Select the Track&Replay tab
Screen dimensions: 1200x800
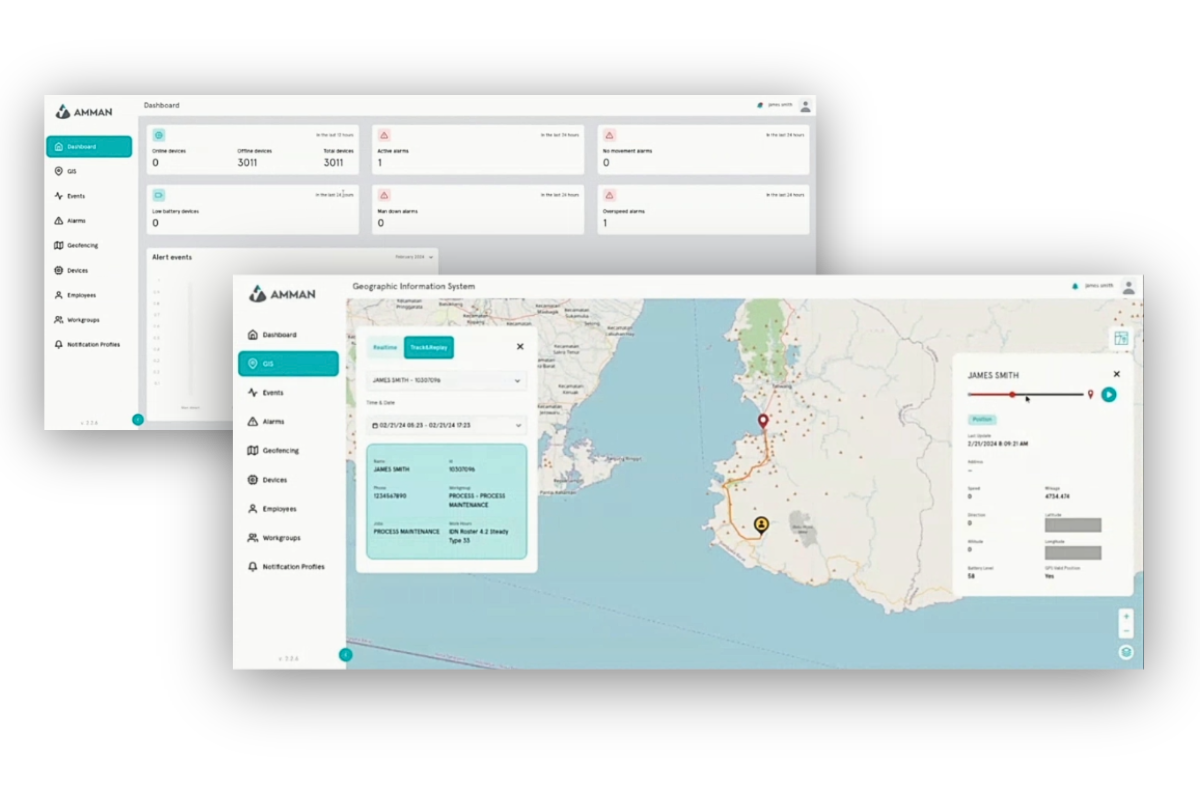[x=429, y=347]
